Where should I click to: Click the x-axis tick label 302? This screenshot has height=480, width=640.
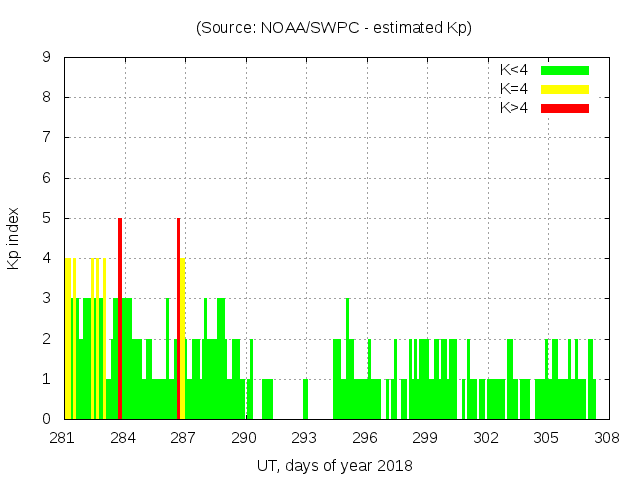[486, 438]
